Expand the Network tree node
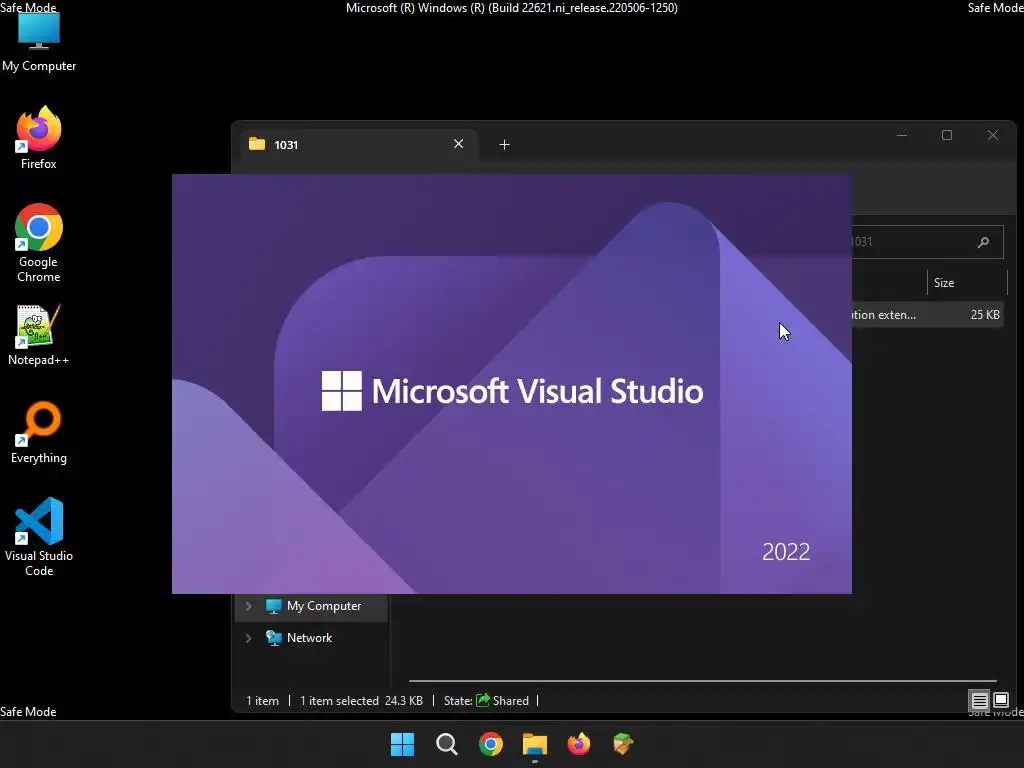 (x=248, y=638)
